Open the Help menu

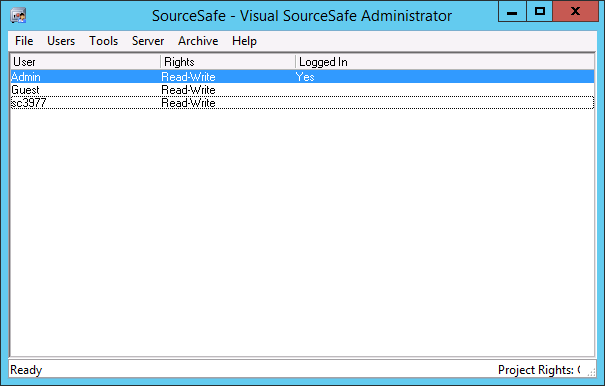coord(244,41)
